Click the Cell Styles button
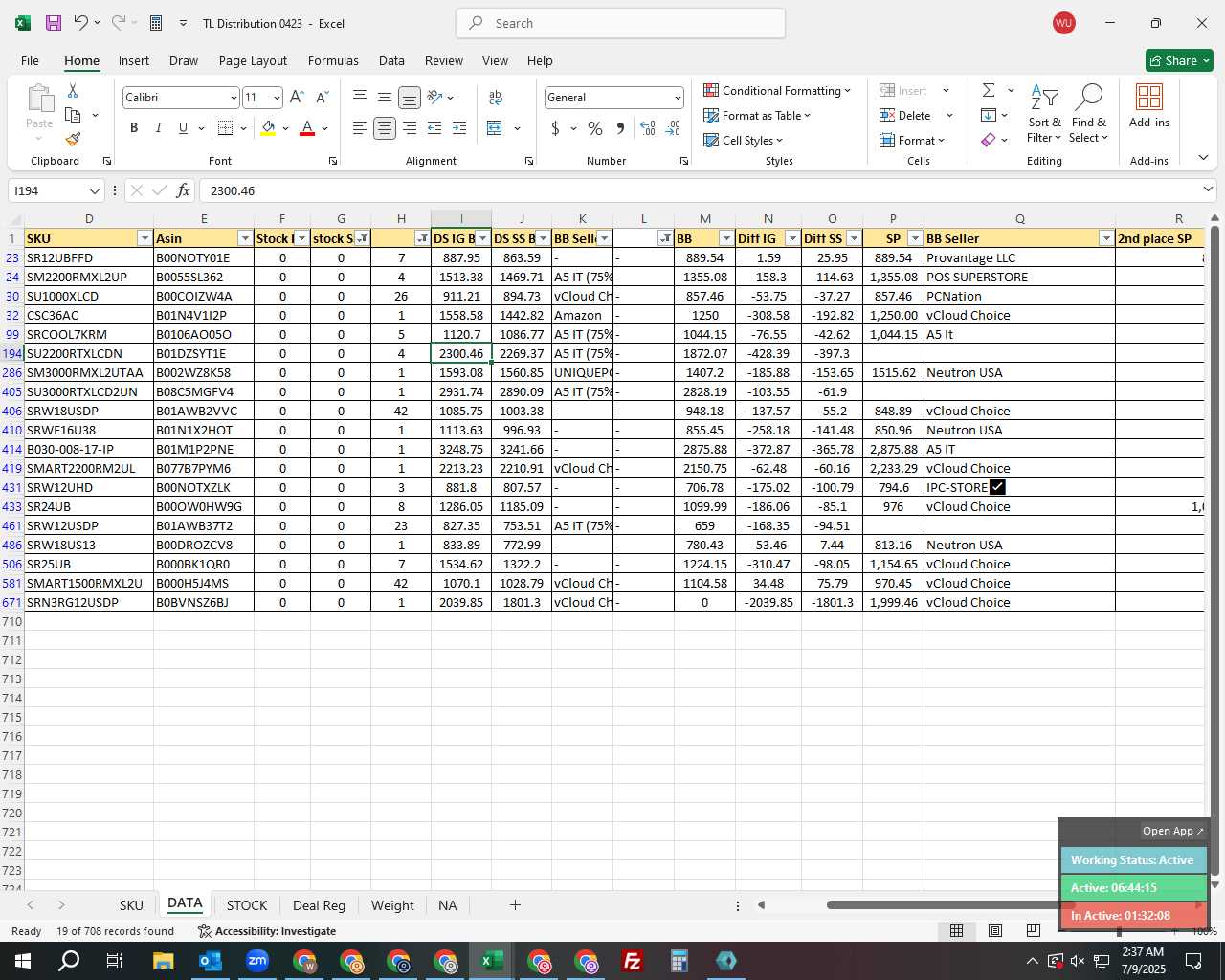This screenshot has width=1225, height=980. tap(743, 140)
